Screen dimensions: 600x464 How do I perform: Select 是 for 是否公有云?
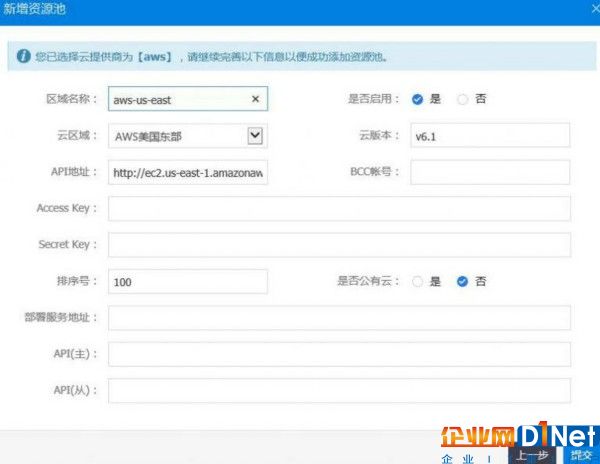pos(417,282)
